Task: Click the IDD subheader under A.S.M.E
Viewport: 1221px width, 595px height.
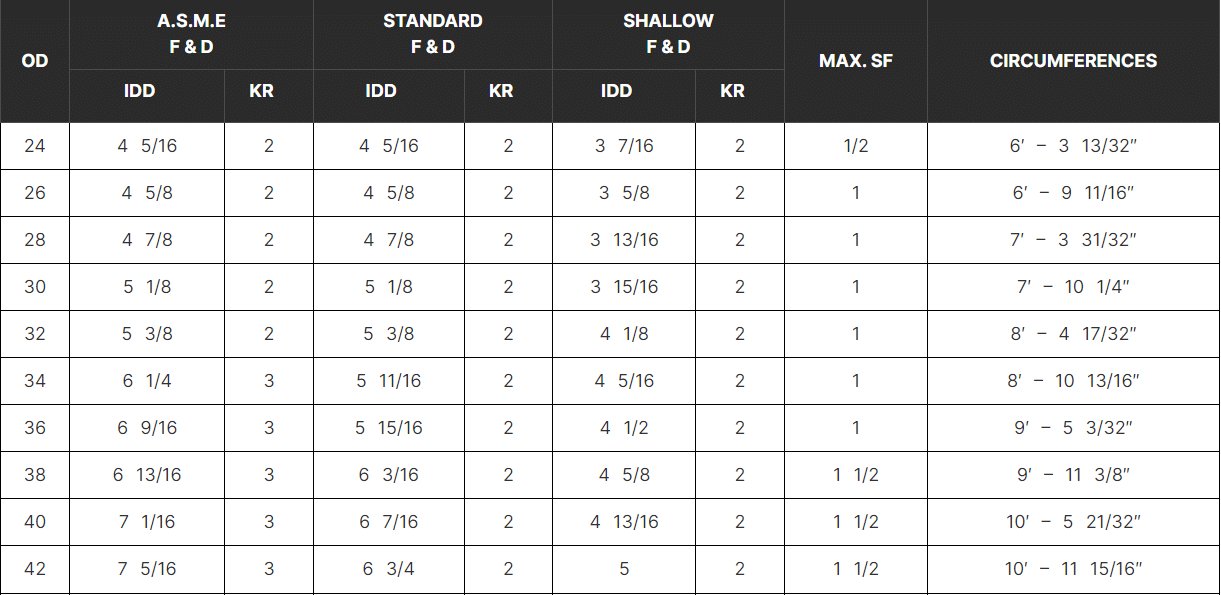Action: coord(139,91)
